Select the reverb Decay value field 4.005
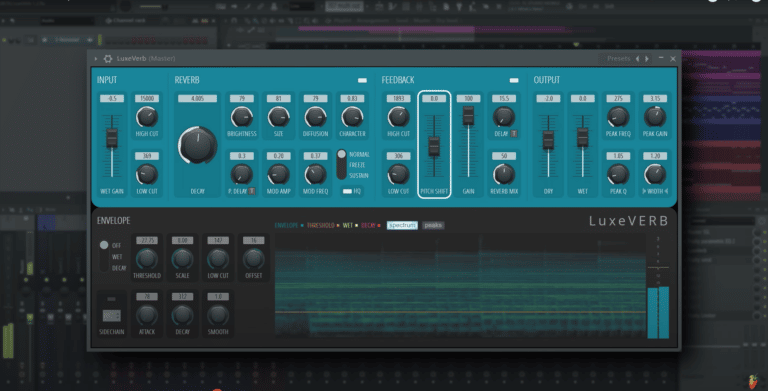 [197, 98]
